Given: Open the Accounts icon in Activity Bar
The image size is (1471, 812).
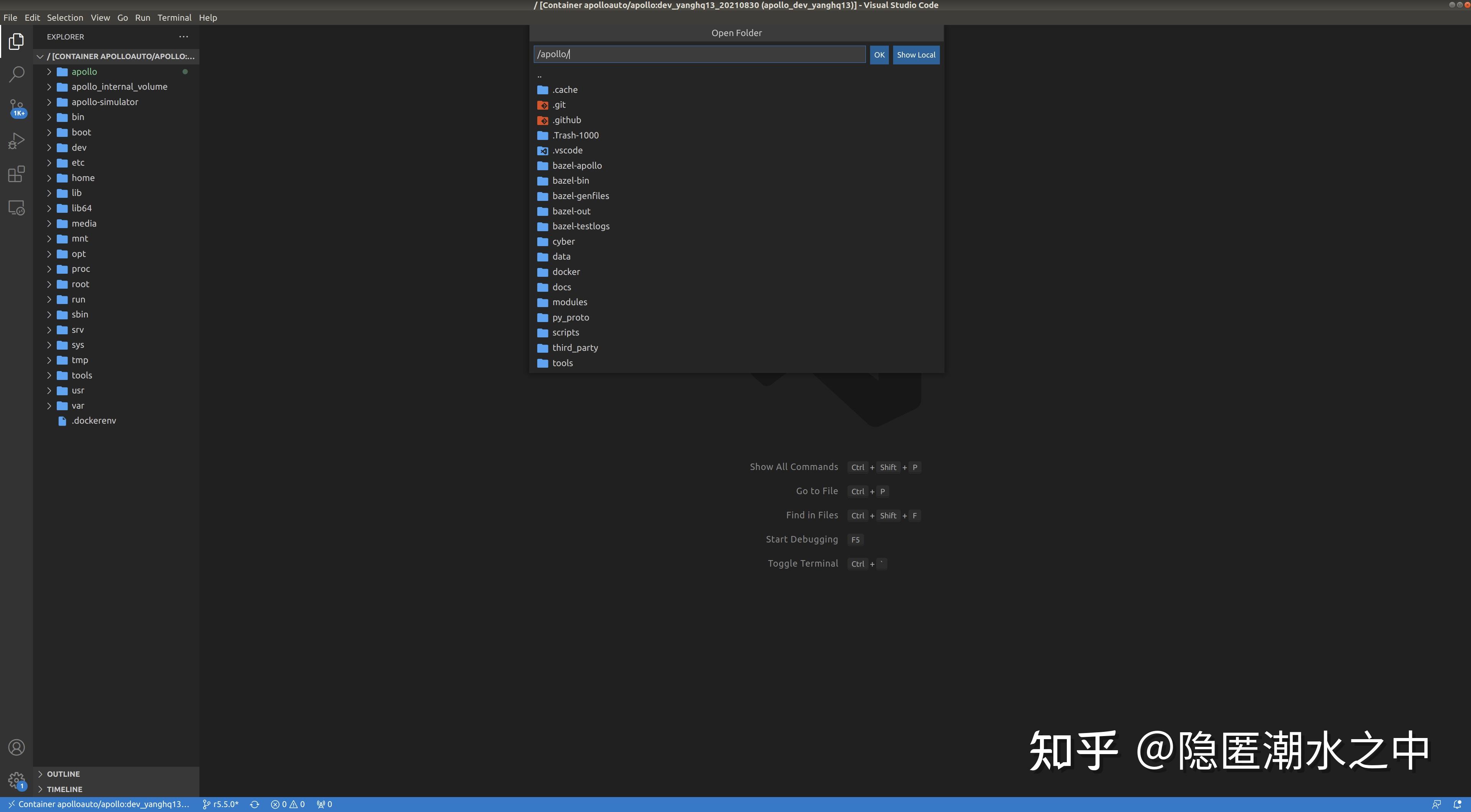Looking at the screenshot, I should 16,747.
